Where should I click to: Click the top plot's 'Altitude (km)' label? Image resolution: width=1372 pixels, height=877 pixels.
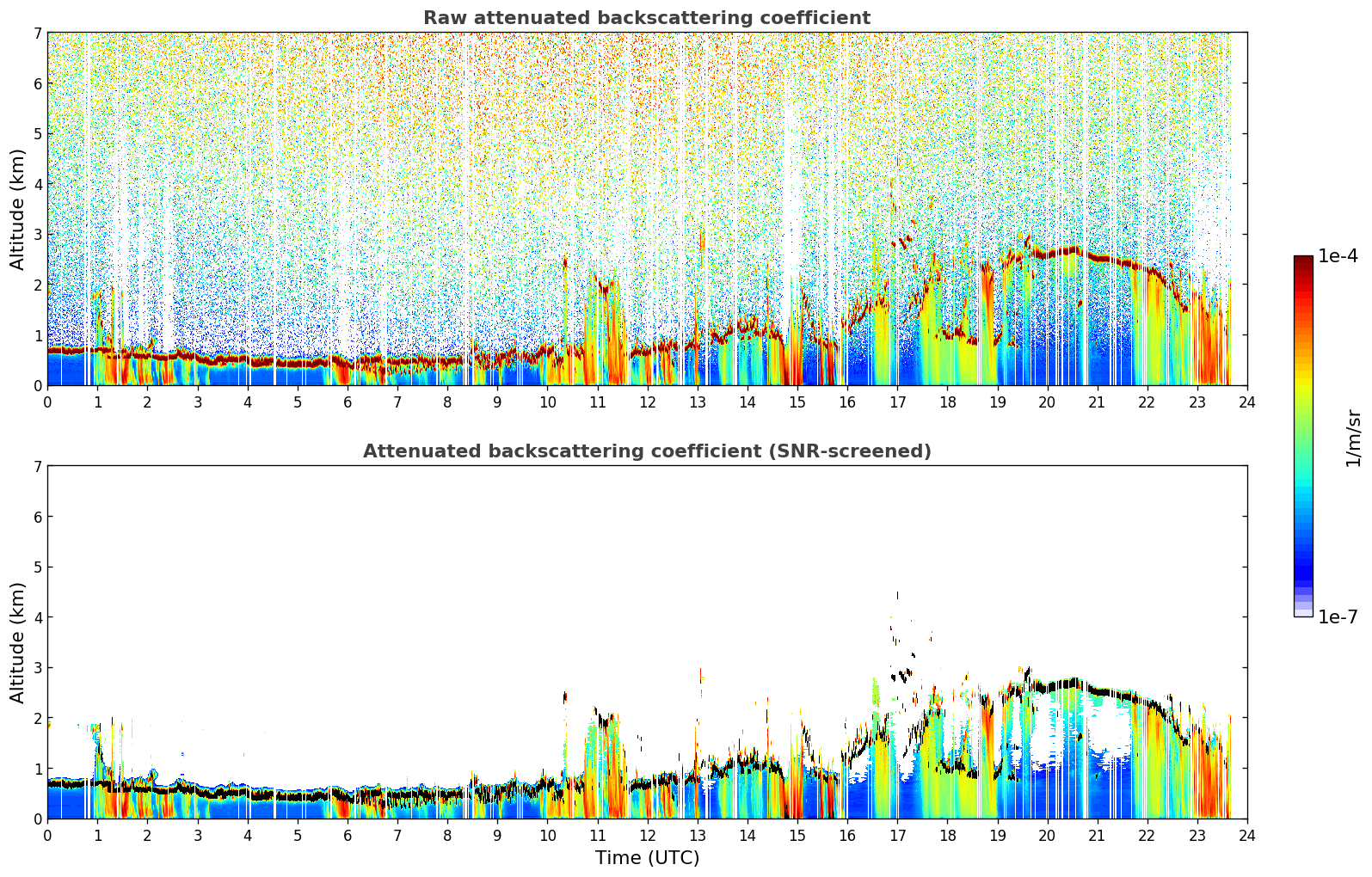click(x=18, y=209)
